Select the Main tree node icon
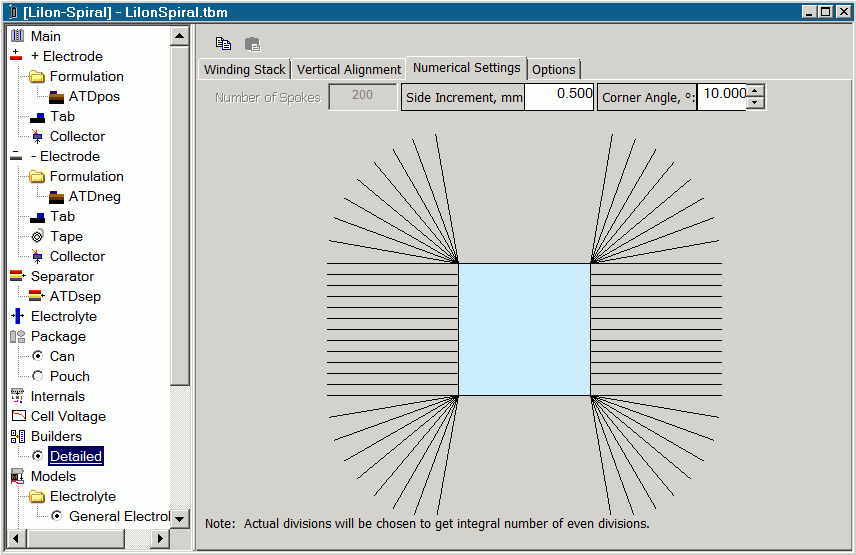The height and width of the screenshot is (555, 856). pyautogui.click(x=17, y=36)
